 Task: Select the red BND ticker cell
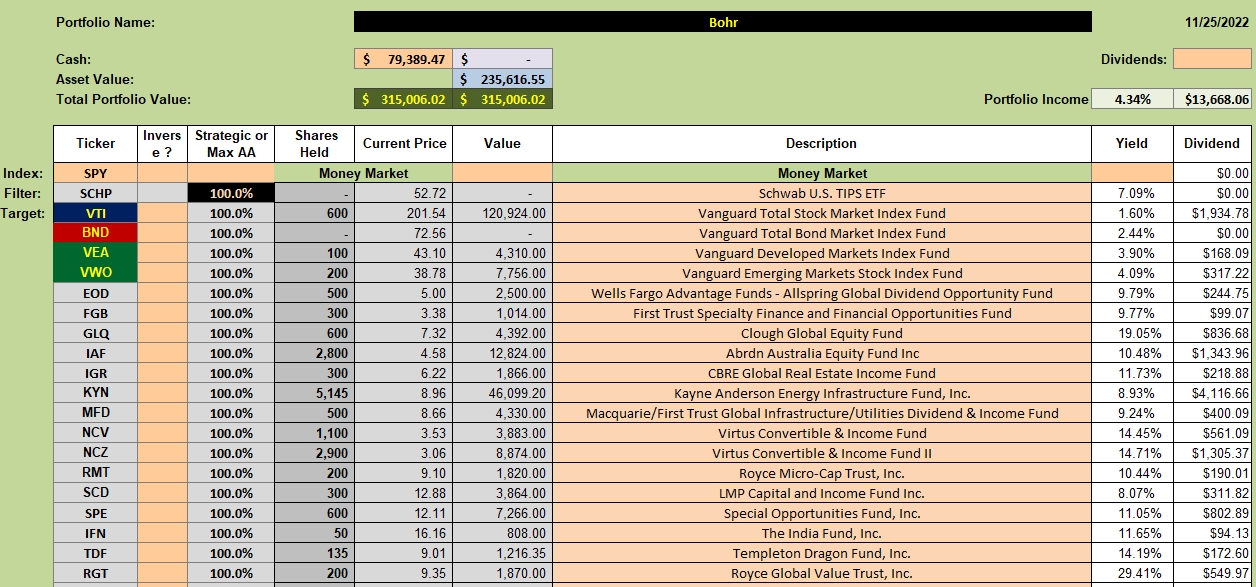tap(95, 233)
